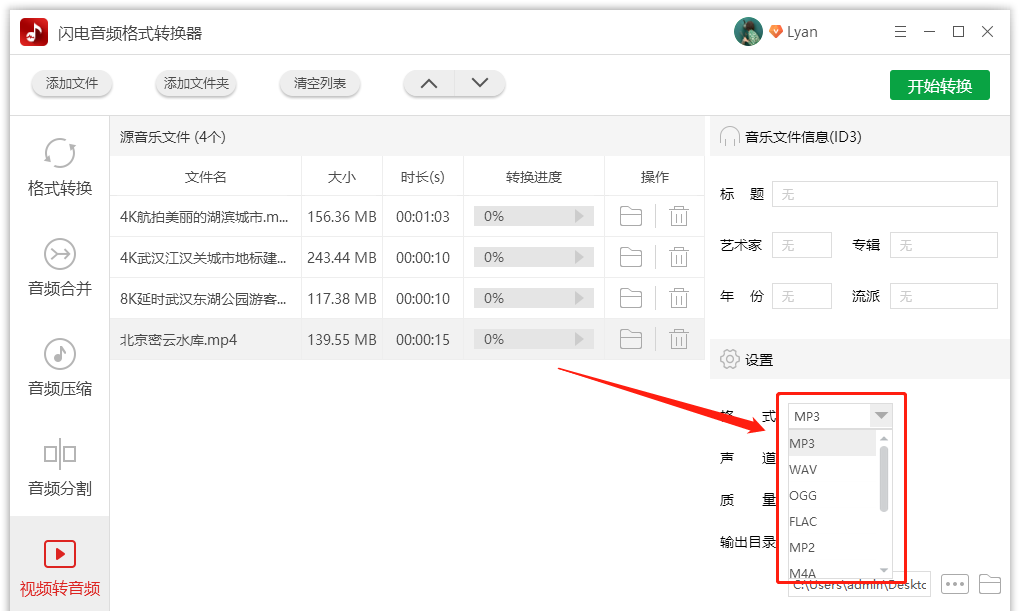Choose OGG from format list
The height and width of the screenshot is (612, 1020).
coord(831,496)
